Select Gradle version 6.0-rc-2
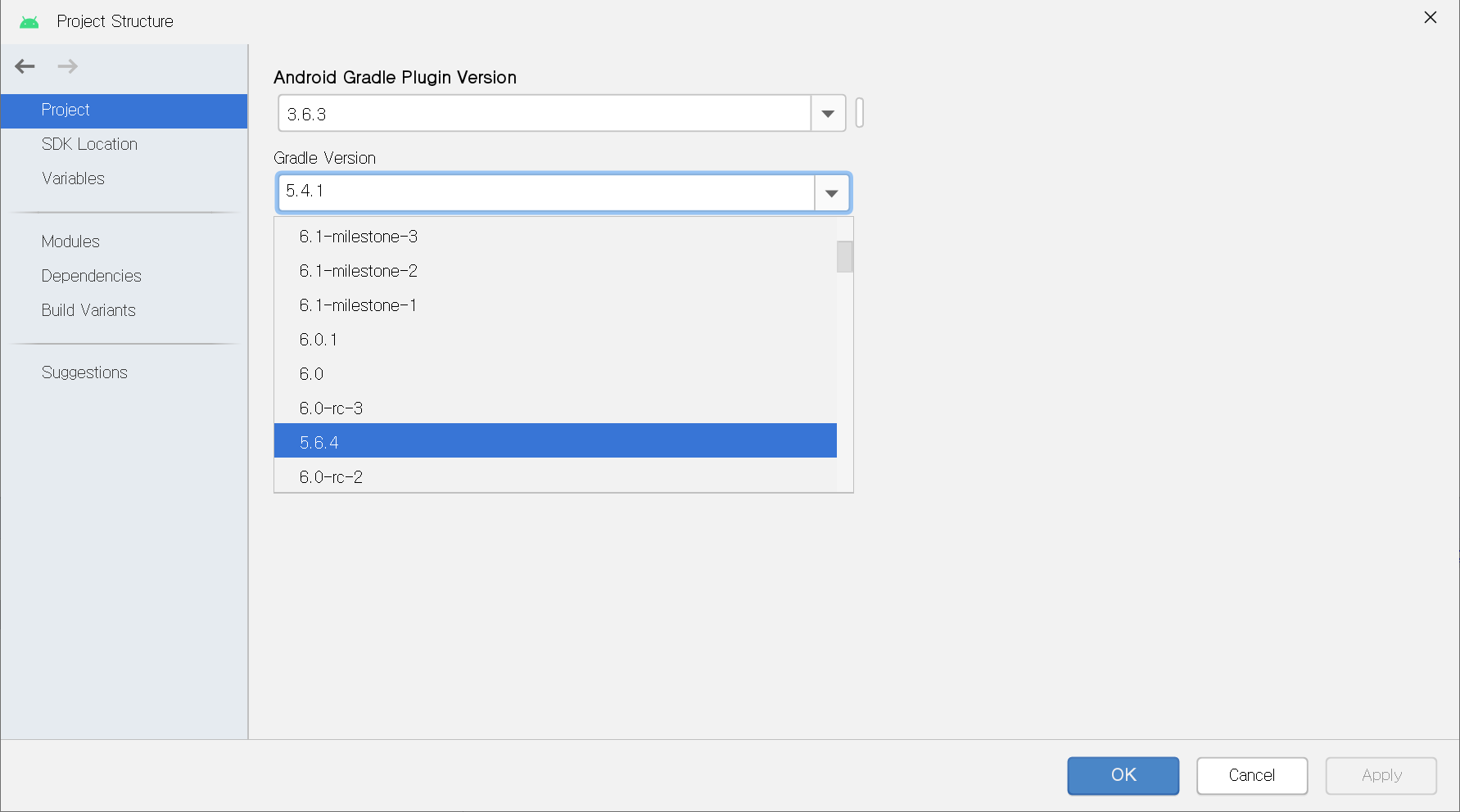Image resolution: width=1460 pixels, height=812 pixels. 555,476
